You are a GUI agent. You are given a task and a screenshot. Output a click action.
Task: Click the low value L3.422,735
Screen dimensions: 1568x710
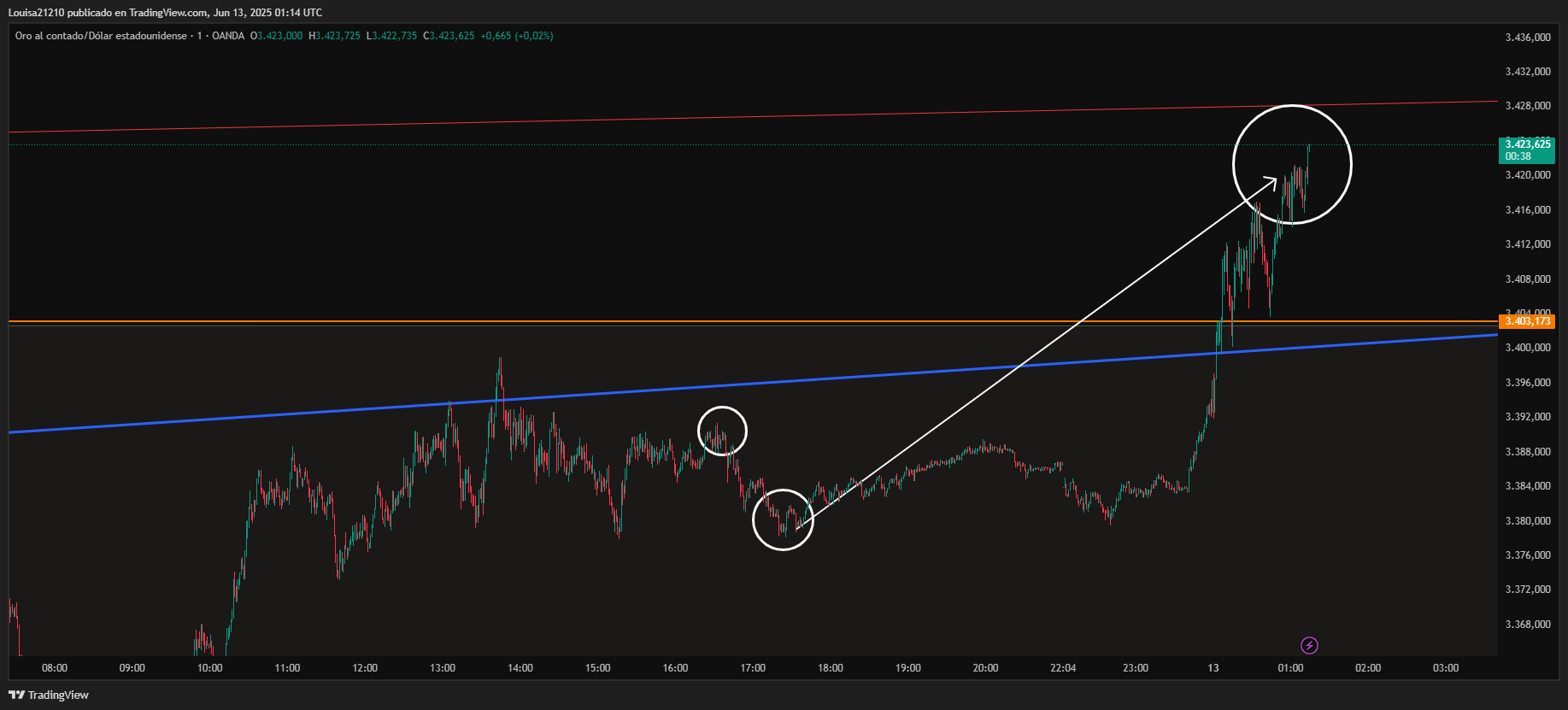click(x=391, y=36)
